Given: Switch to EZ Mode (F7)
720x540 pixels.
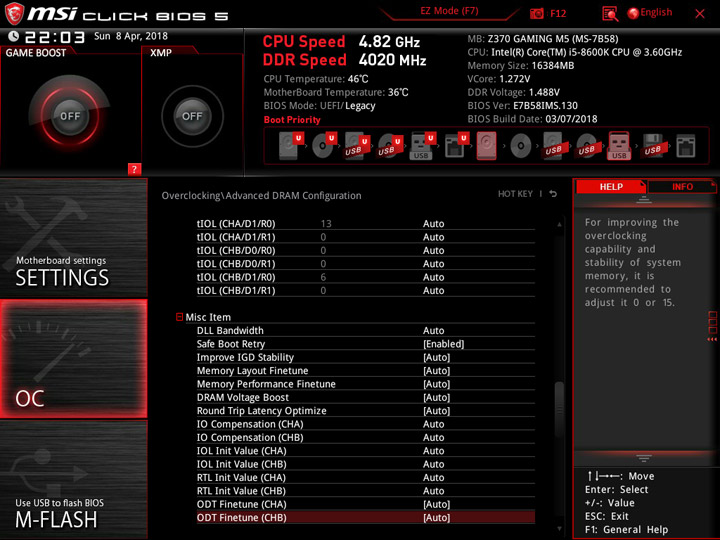Looking at the screenshot, I should pos(449,11).
